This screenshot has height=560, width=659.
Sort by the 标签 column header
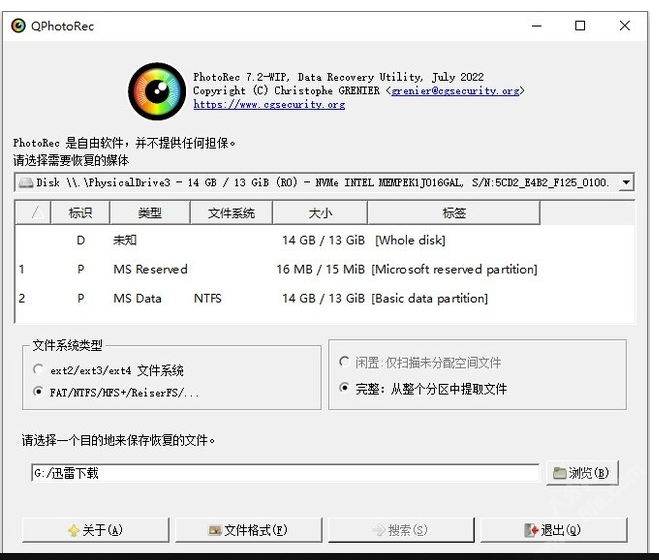pyautogui.click(x=454, y=213)
